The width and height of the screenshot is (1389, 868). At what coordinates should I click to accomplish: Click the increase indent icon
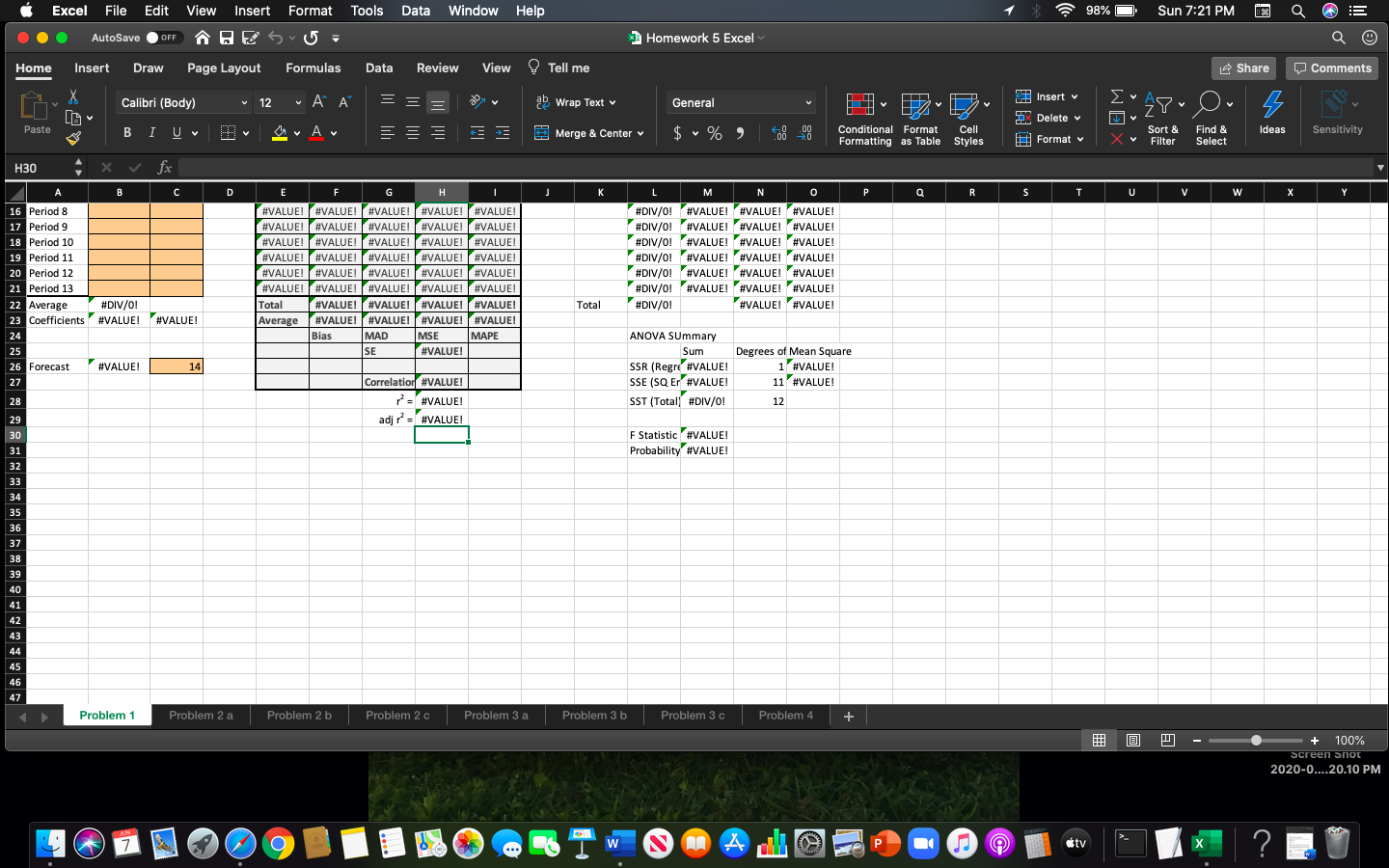tap(503, 133)
